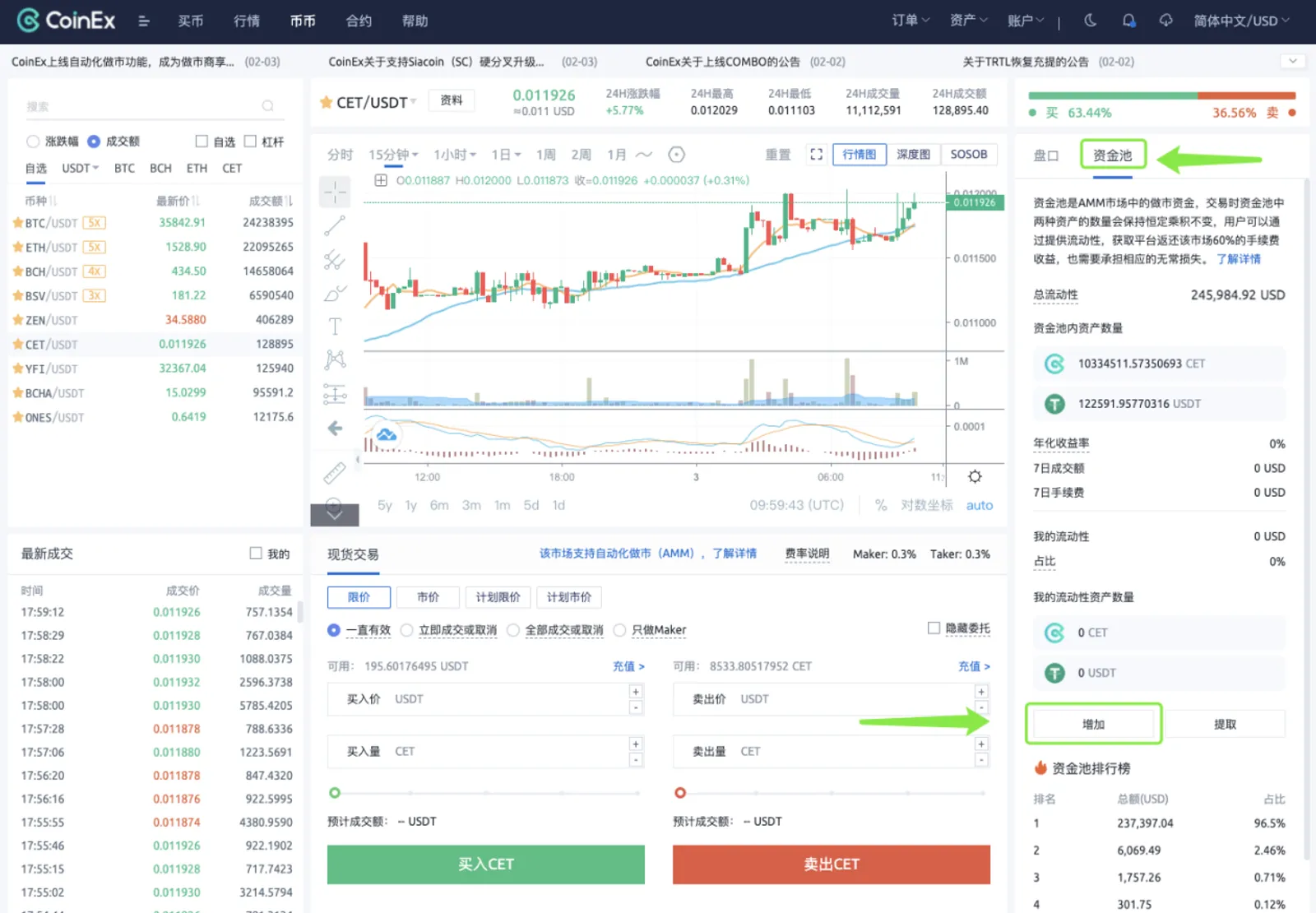Check 我的 in latest trades
Viewport: 1316px width, 913px height.
tap(256, 554)
